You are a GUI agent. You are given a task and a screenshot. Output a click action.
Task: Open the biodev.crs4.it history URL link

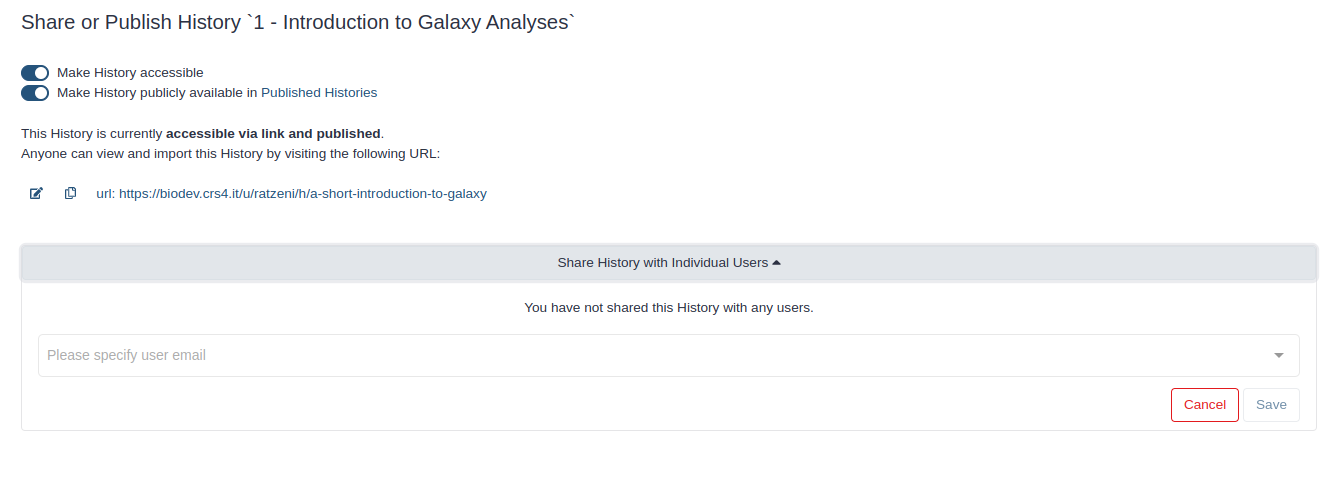pos(302,194)
